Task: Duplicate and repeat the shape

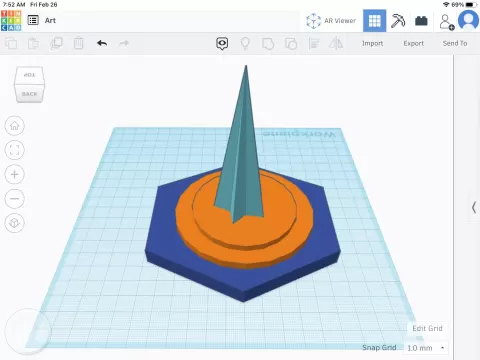Action: 56,43
